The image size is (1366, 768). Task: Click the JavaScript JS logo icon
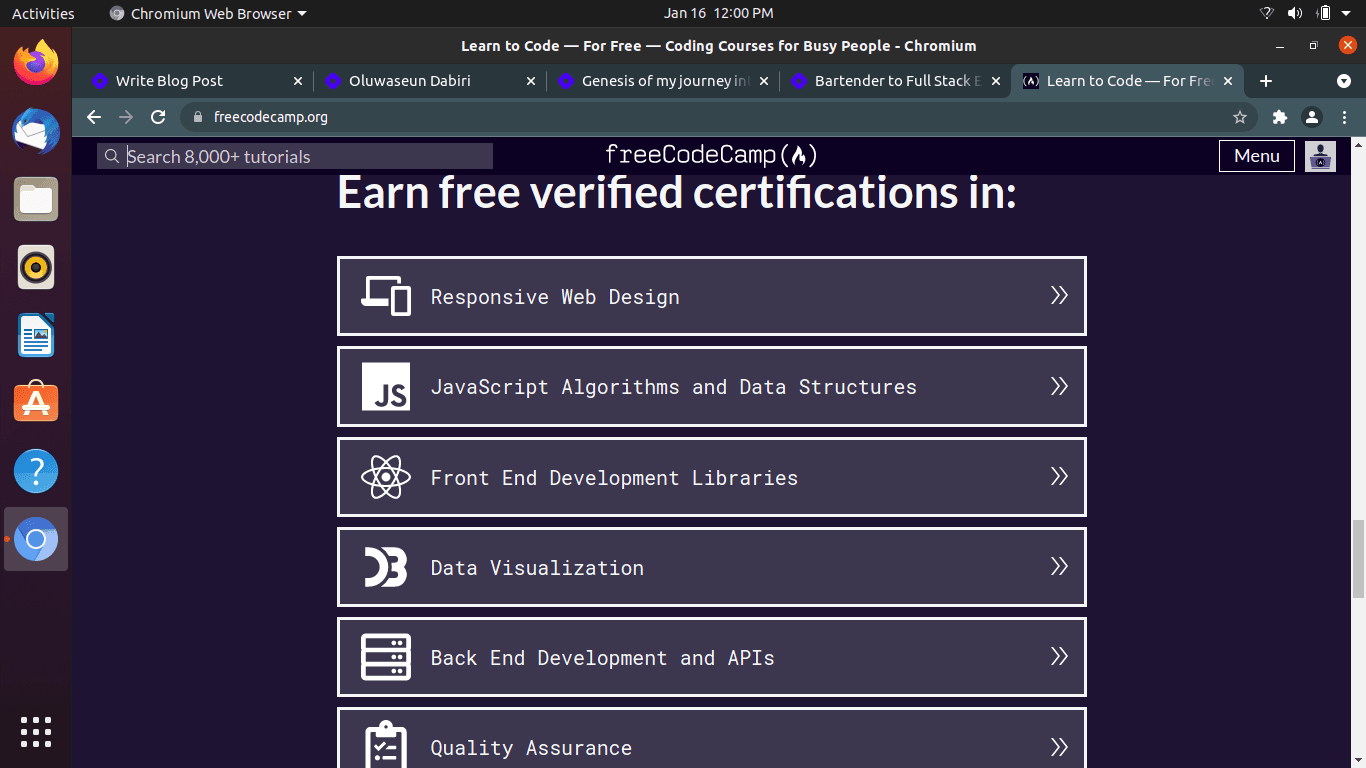point(386,387)
